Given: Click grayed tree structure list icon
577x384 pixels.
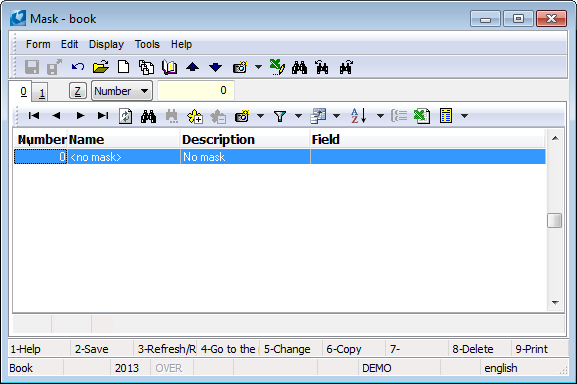Looking at the screenshot, I should coord(399,116).
